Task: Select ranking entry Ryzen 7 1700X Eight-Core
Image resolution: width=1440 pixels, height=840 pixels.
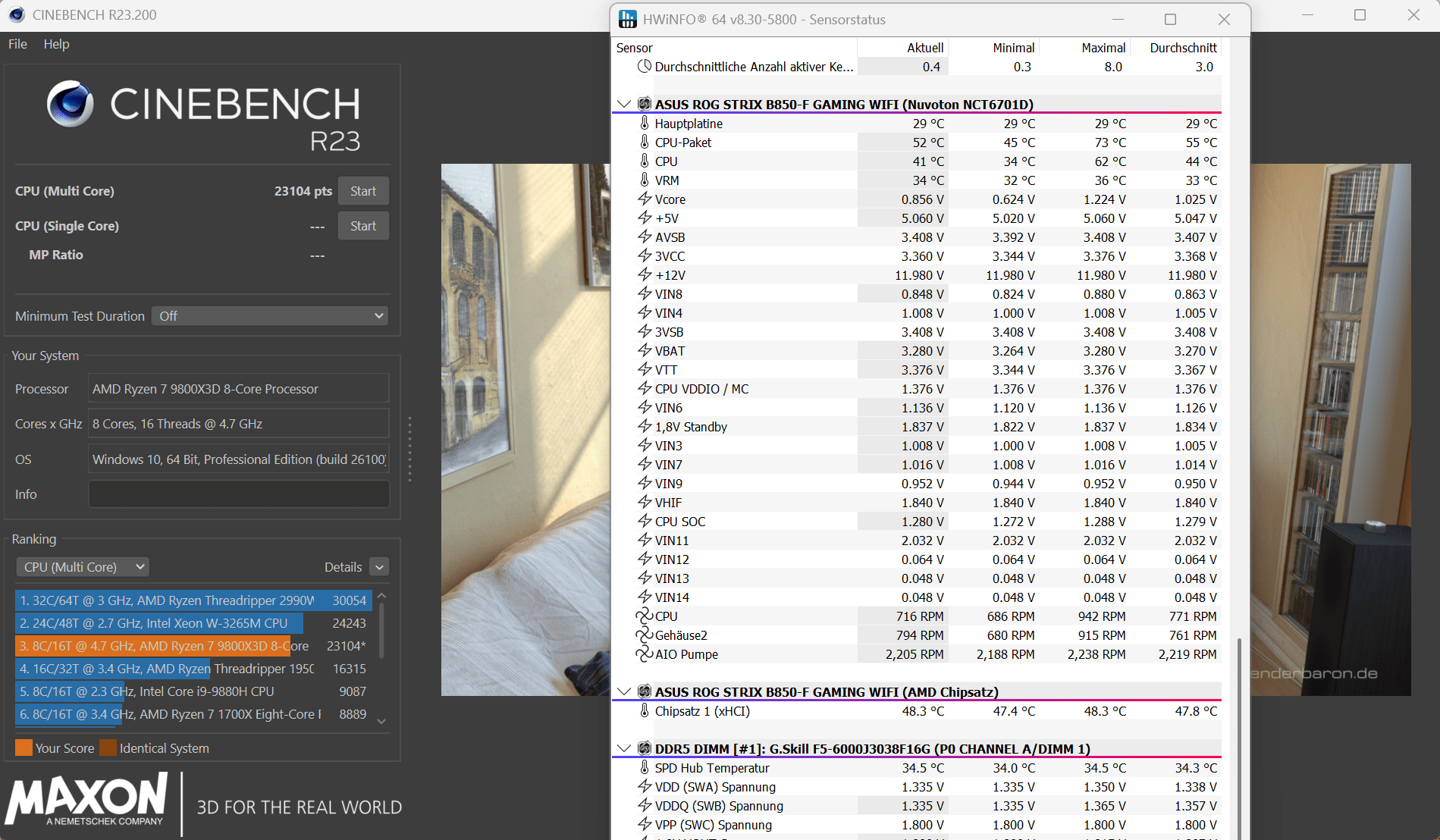Action: [193, 714]
